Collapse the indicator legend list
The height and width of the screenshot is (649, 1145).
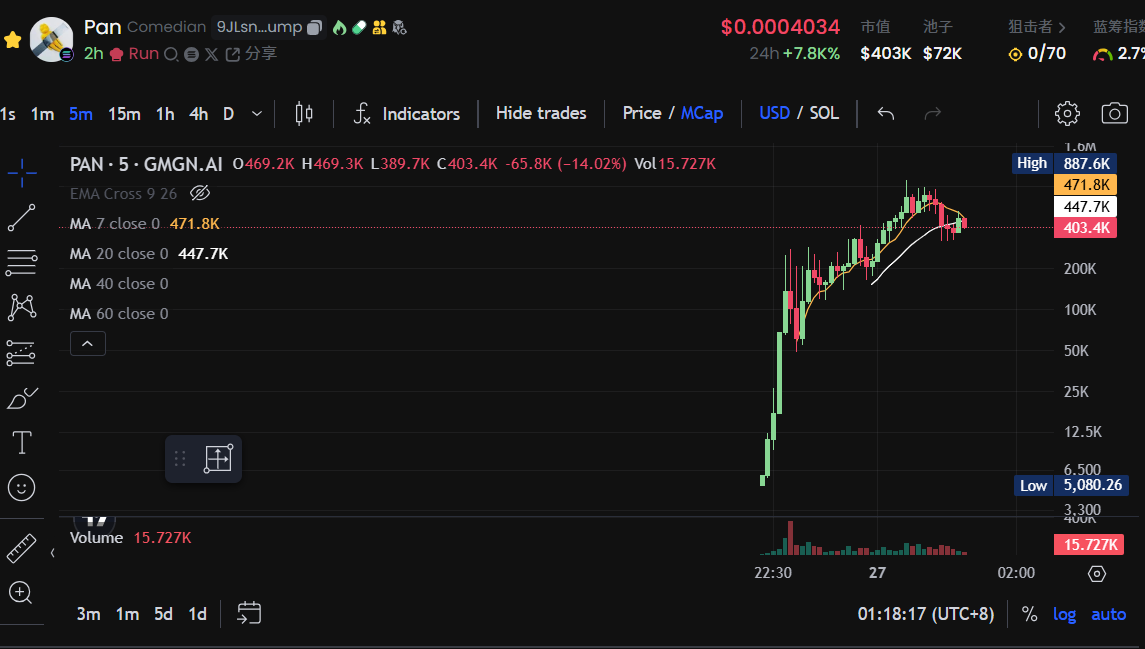87,344
